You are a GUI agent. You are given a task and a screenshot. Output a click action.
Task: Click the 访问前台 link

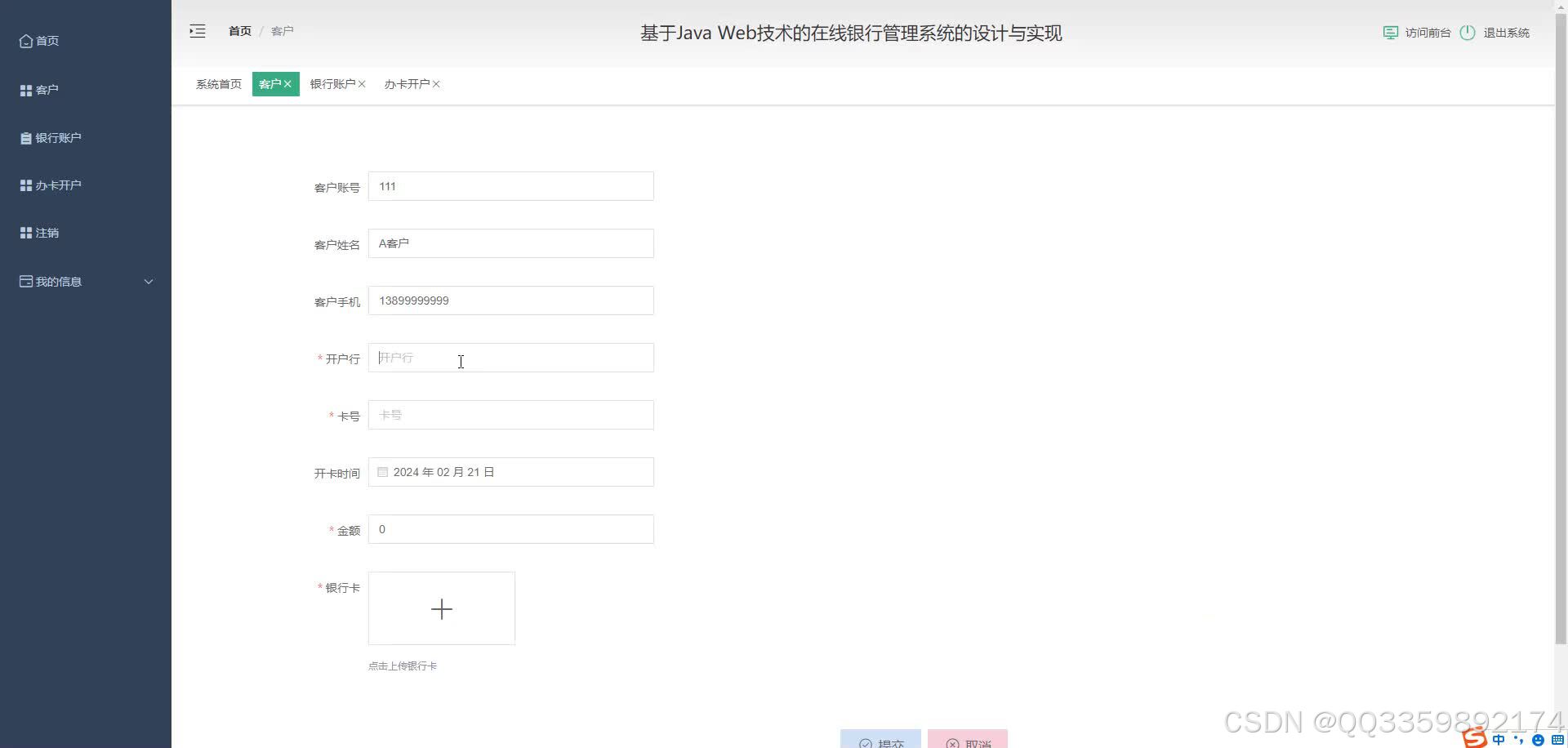[1428, 33]
